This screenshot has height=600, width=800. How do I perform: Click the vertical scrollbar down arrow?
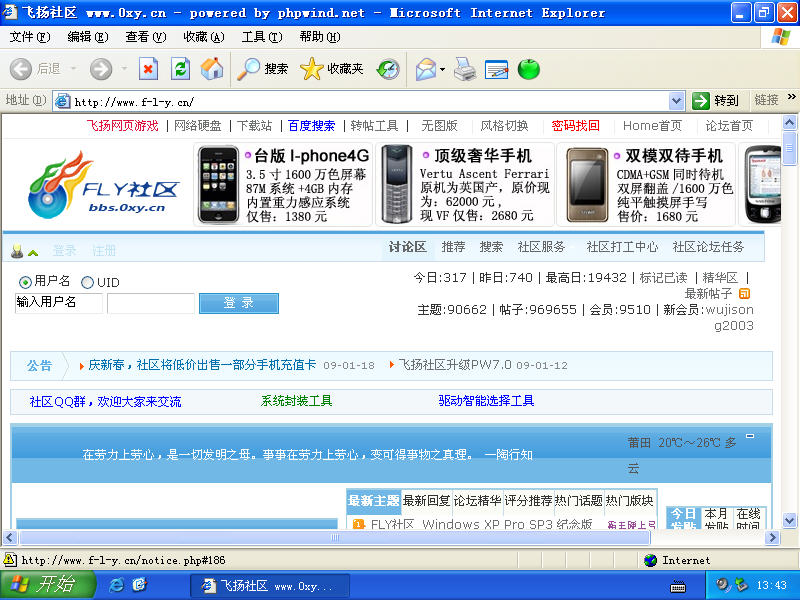[789, 521]
